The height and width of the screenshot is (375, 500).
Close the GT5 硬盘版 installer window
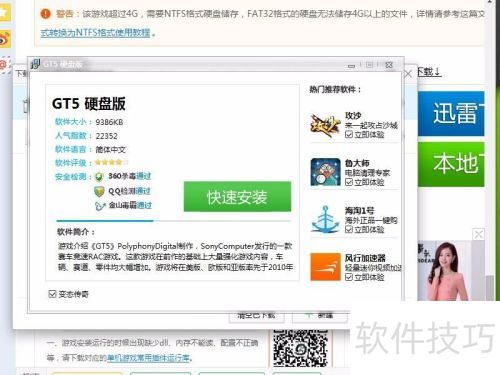tap(389, 65)
